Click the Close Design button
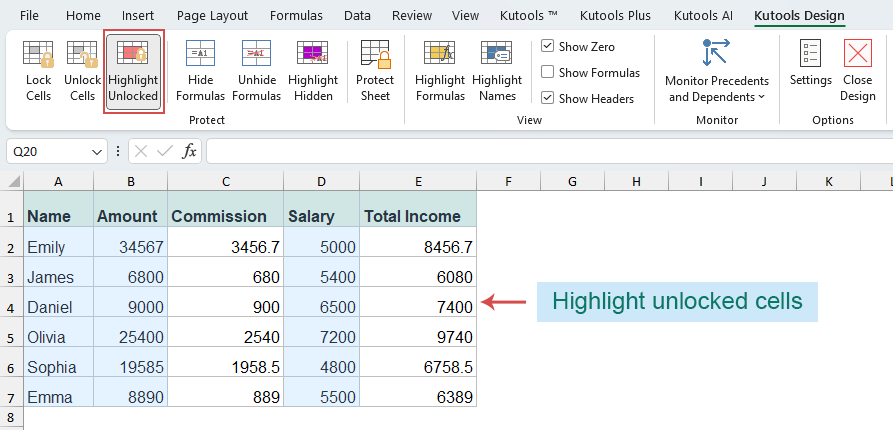Viewport: 893px width, 430px height. pyautogui.click(x=857, y=66)
